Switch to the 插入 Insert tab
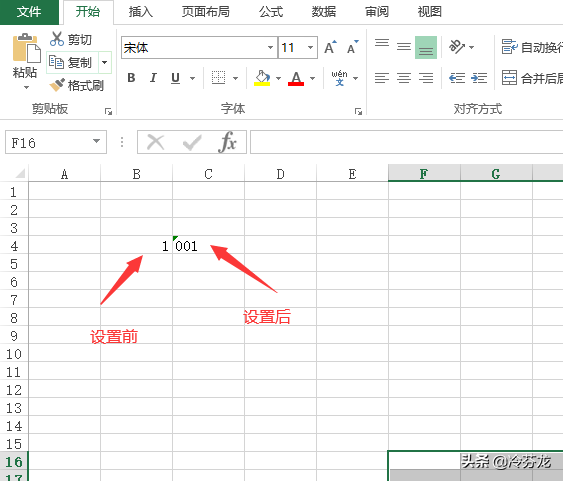The image size is (563, 481). (141, 11)
